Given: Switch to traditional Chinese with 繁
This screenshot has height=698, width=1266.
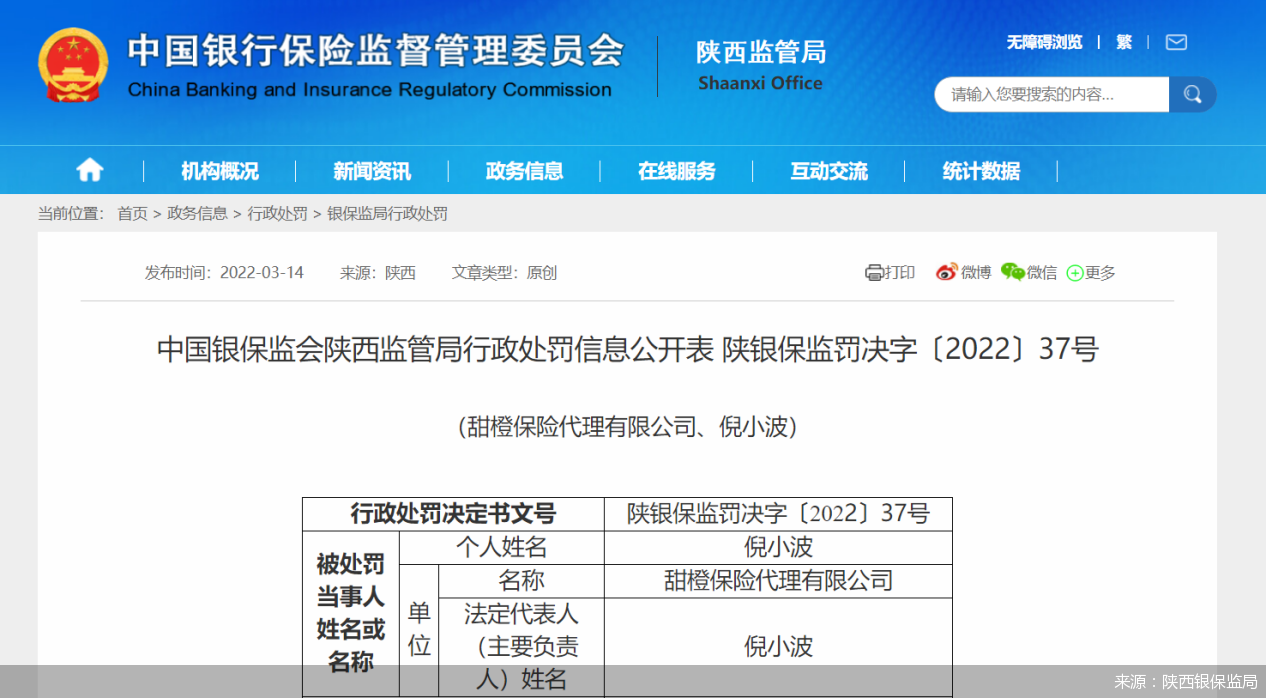Looking at the screenshot, I should pyautogui.click(x=1124, y=42).
